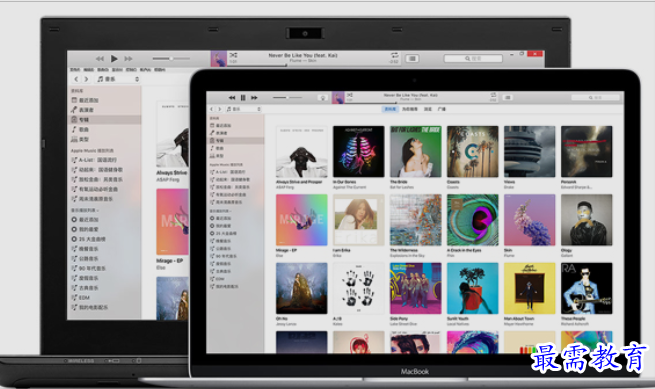Open the Coasts album cover
Image resolution: width=655 pixels, height=389 pixels.
click(x=472, y=152)
